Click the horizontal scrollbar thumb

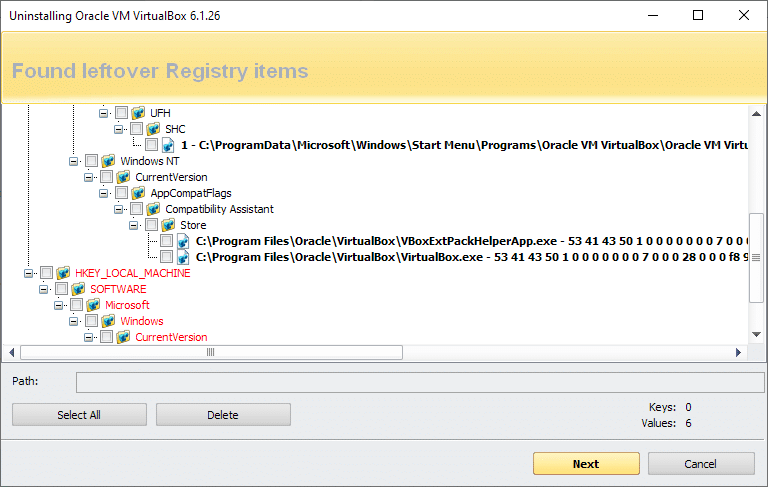pos(211,352)
